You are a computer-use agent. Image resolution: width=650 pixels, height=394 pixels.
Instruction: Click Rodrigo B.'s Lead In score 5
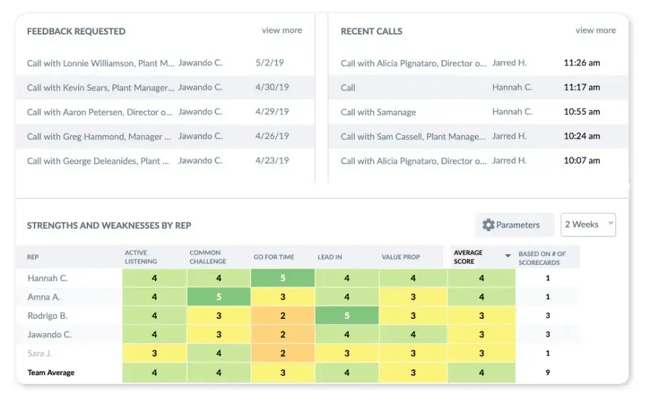[347, 316]
